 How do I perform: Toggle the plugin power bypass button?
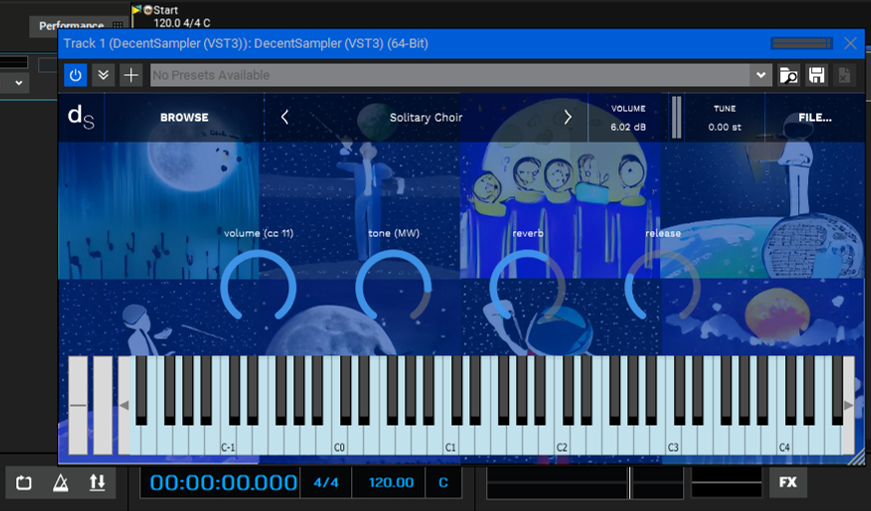[76, 75]
